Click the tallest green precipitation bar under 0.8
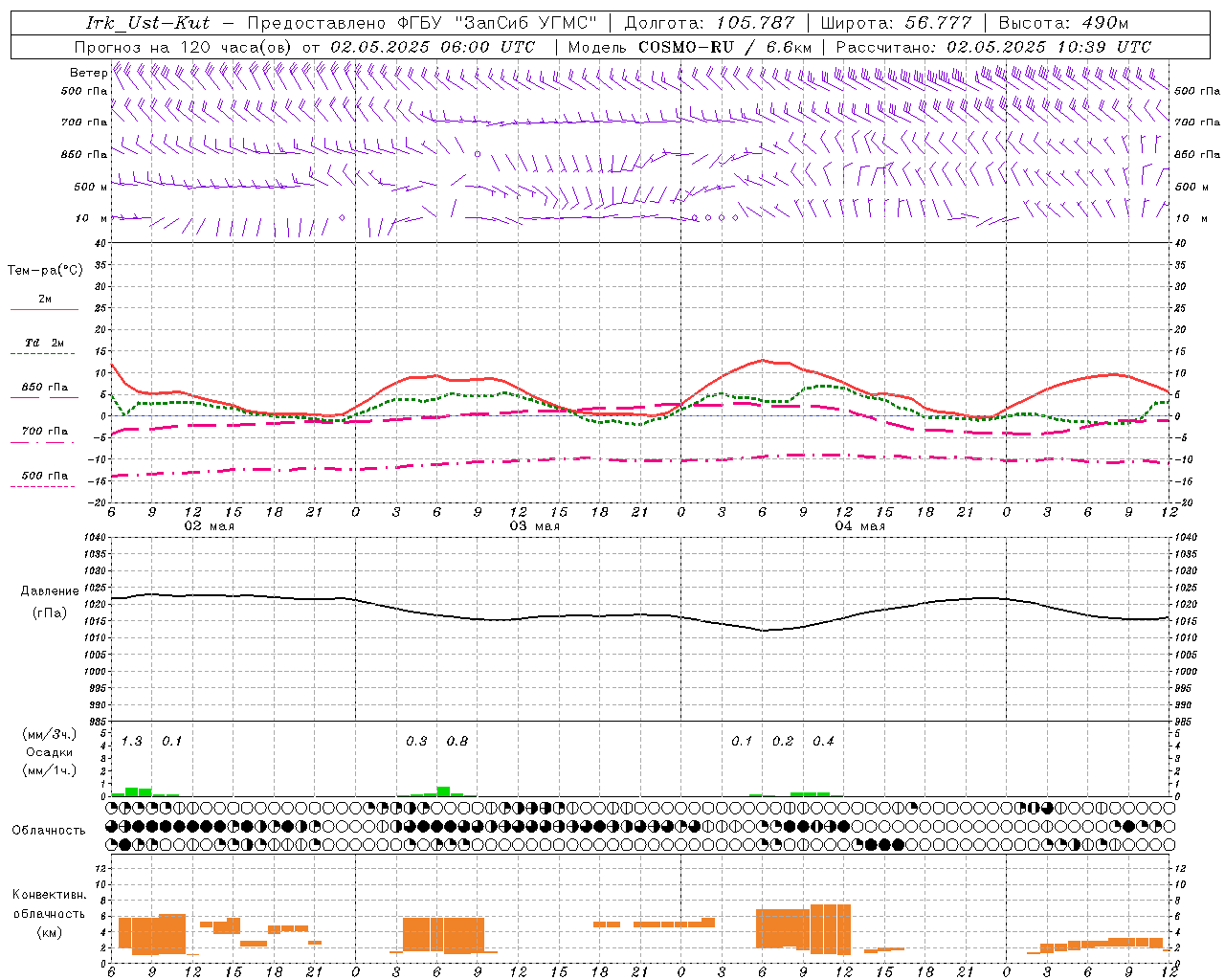Image resolution: width=1225 pixels, height=980 pixels. [x=443, y=791]
